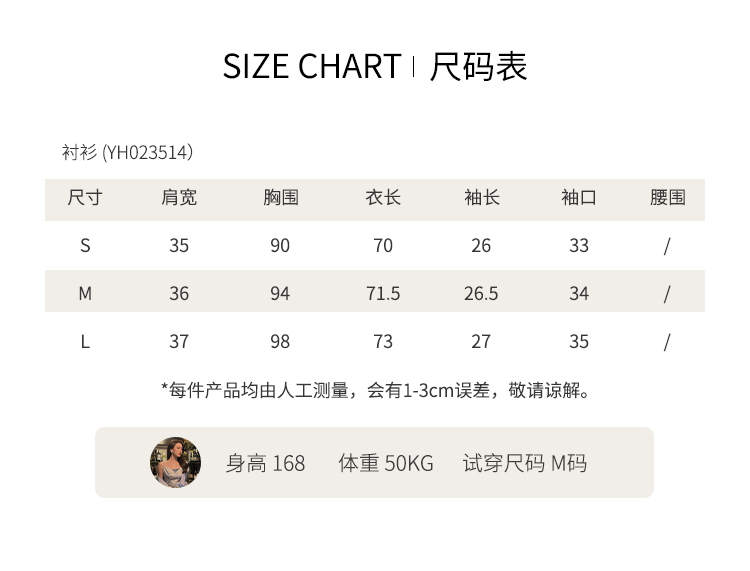750x571 pixels.
Task: Select the 尺寸 column header
Action: (85, 198)
